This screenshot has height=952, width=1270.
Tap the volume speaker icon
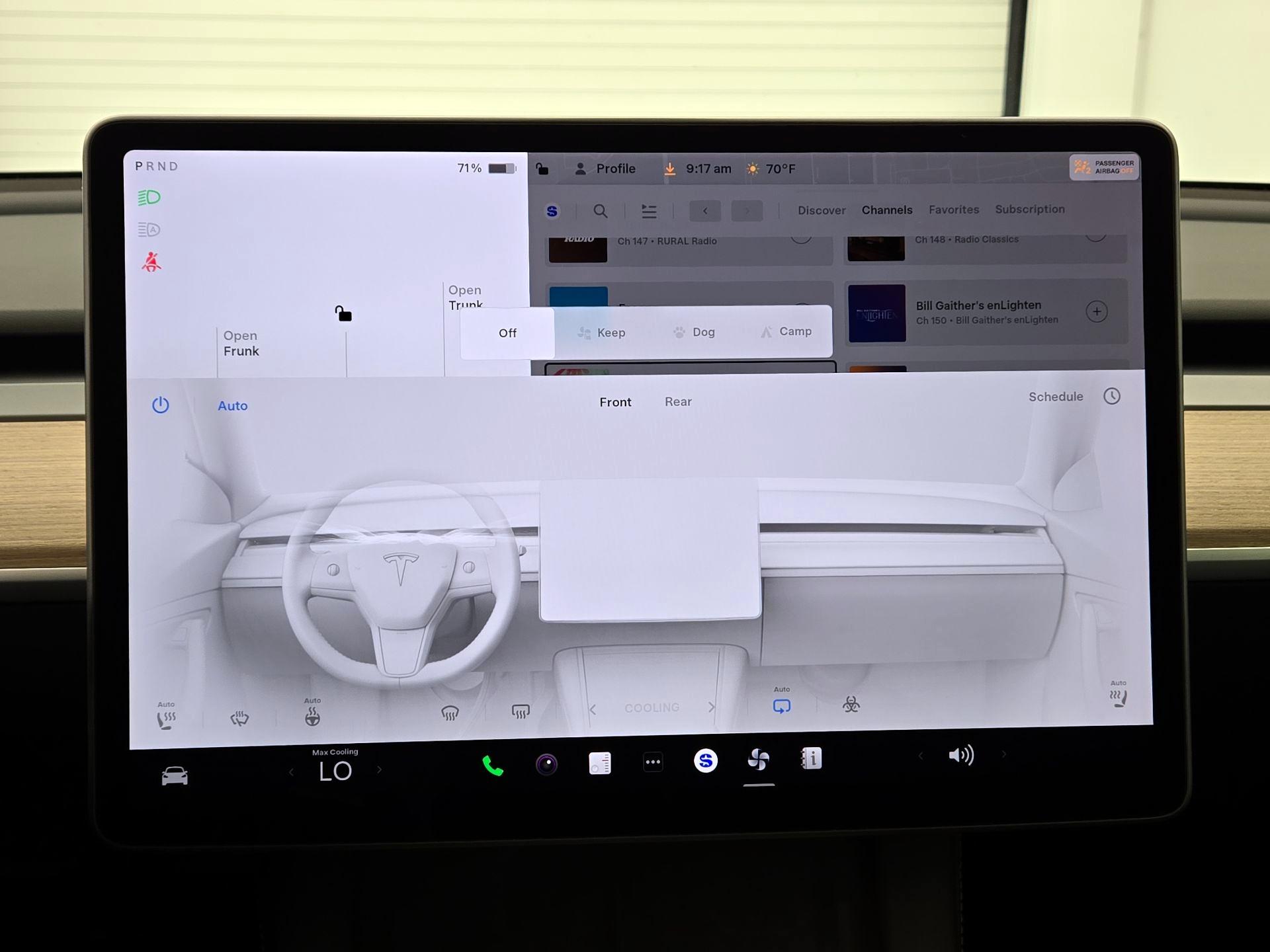pos(960,755)
